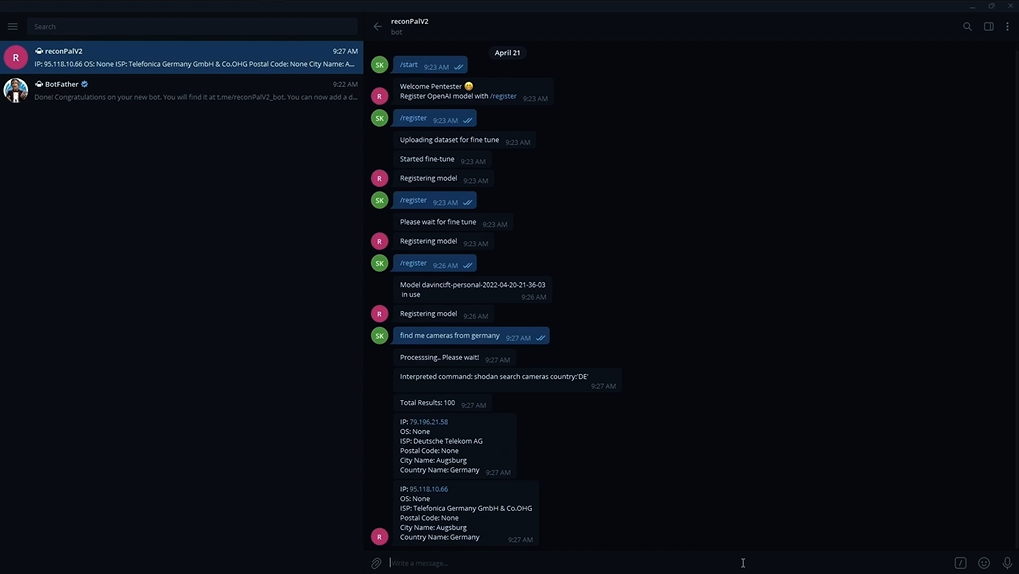The height and width of the screenshot is (574, 1019).
Task: Open the reconPalV2 chat in list
Action: [182, 57]
